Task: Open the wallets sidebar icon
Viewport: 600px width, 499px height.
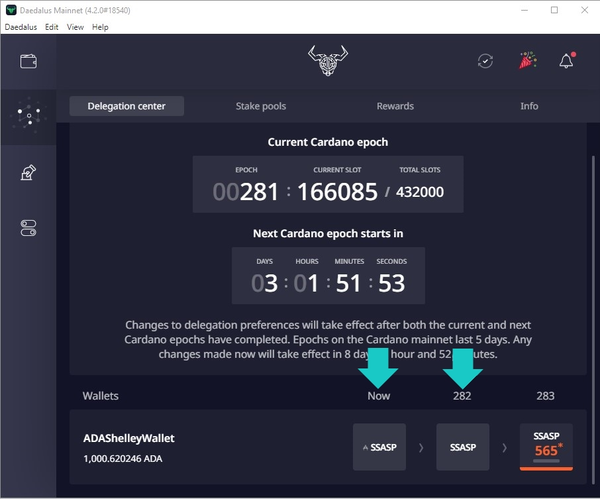Action: point(28,61)
